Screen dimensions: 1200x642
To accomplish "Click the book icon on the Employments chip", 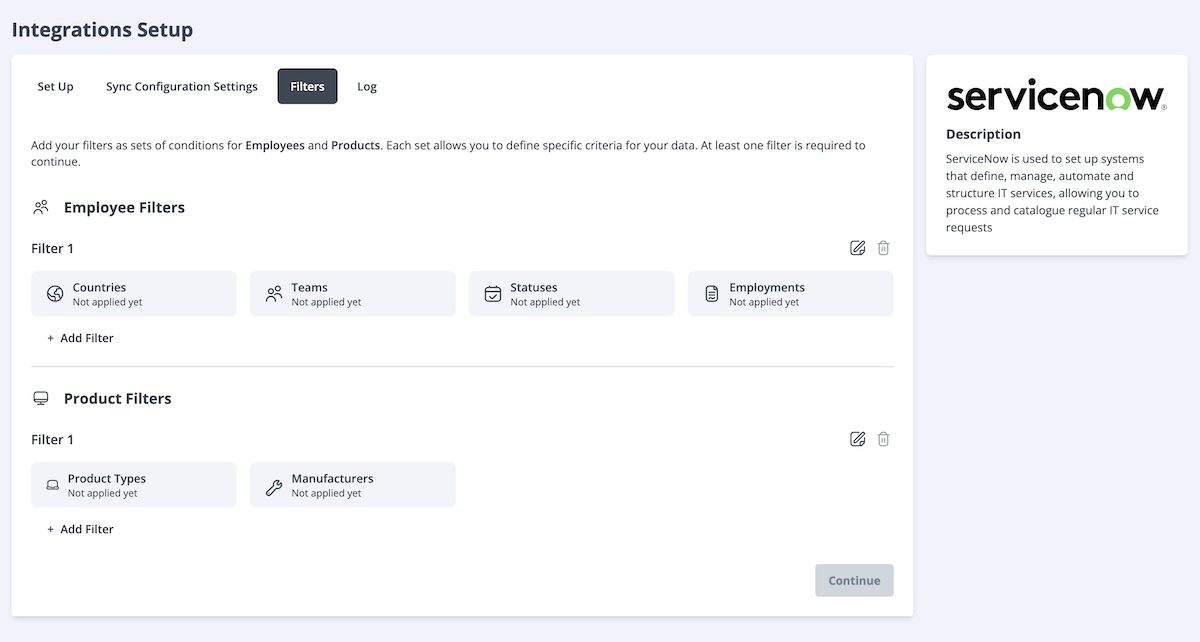I will [x=711, y=293].
